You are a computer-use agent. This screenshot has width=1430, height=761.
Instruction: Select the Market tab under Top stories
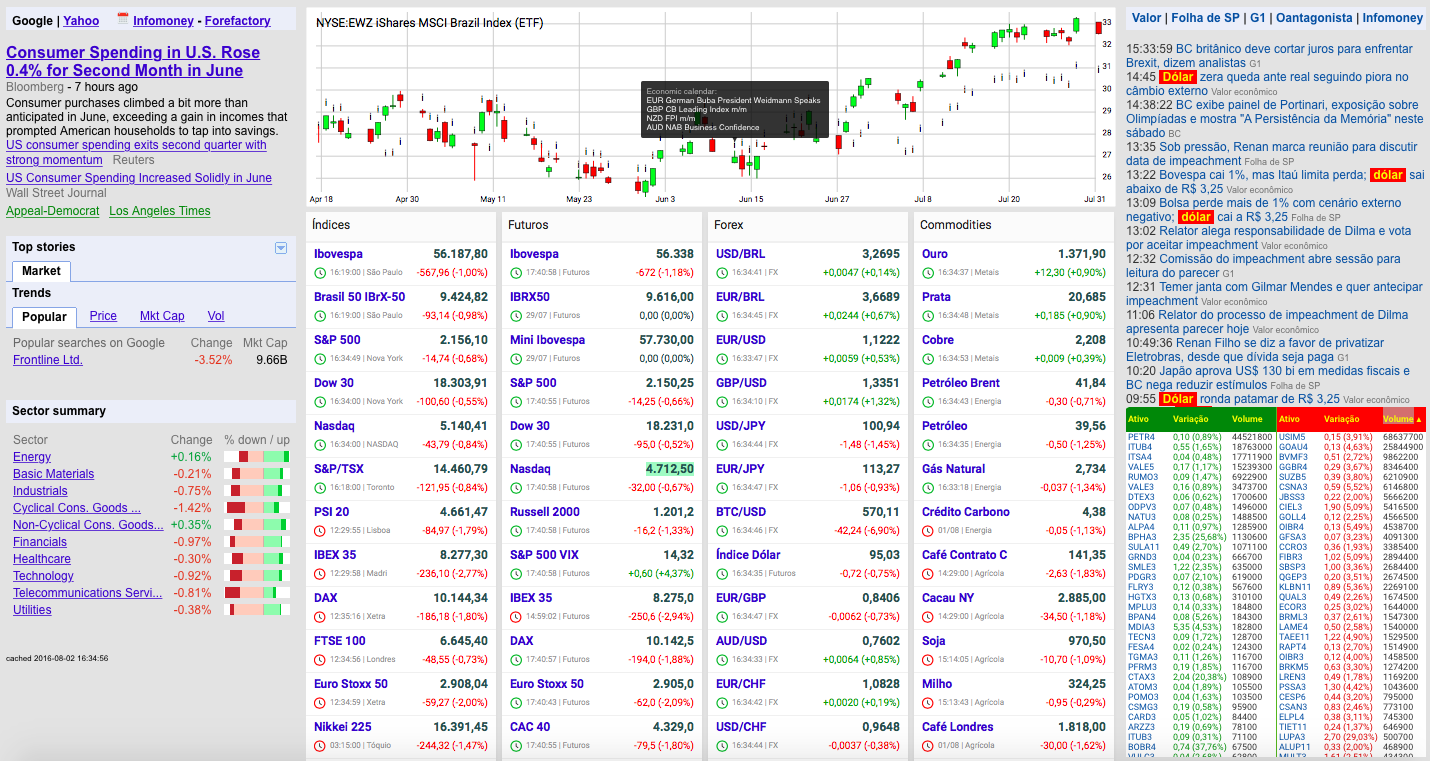41,271
